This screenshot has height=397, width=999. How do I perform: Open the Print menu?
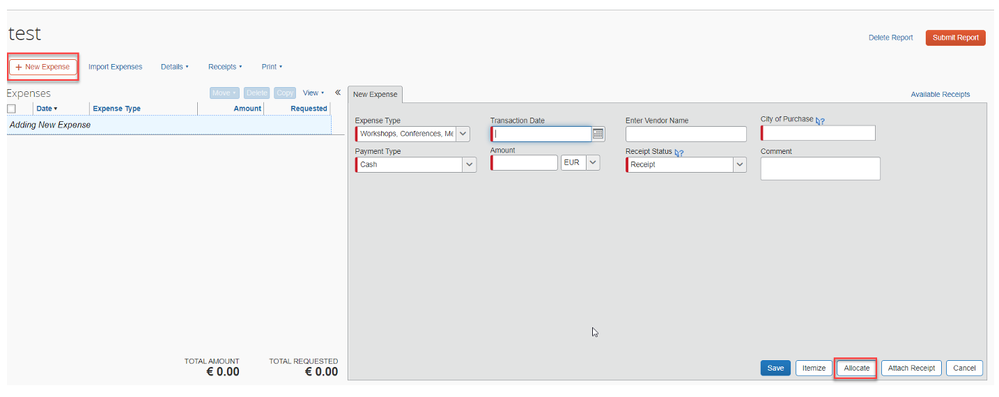(271, 66)
